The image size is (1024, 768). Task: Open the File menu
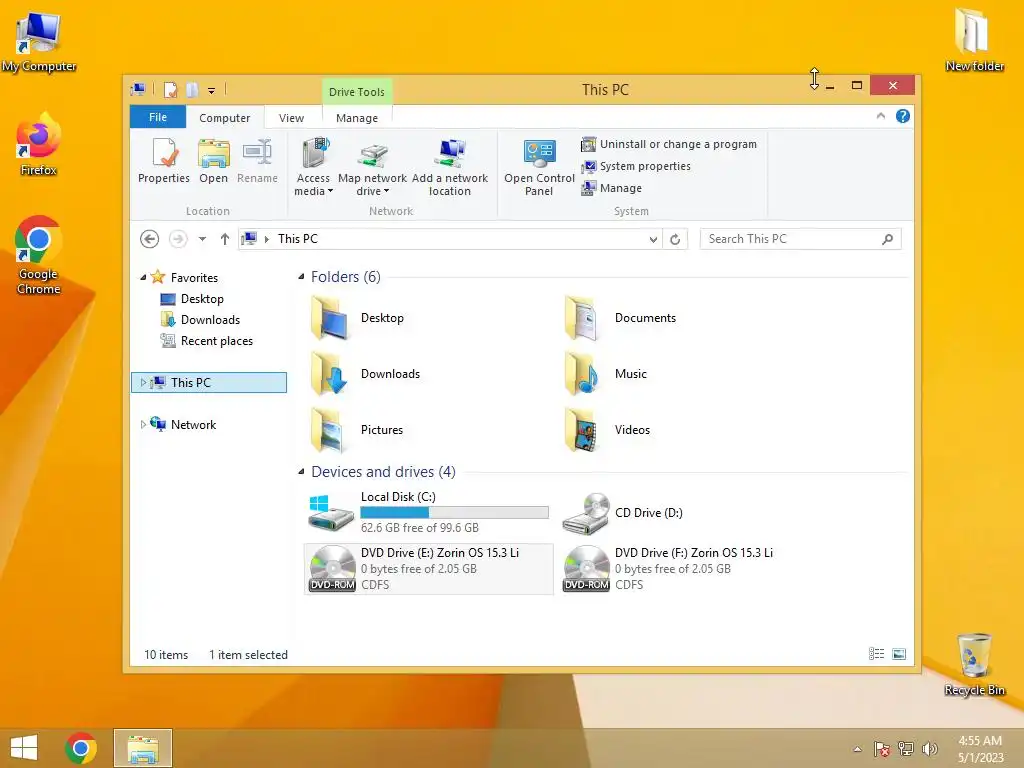[158, 117]
